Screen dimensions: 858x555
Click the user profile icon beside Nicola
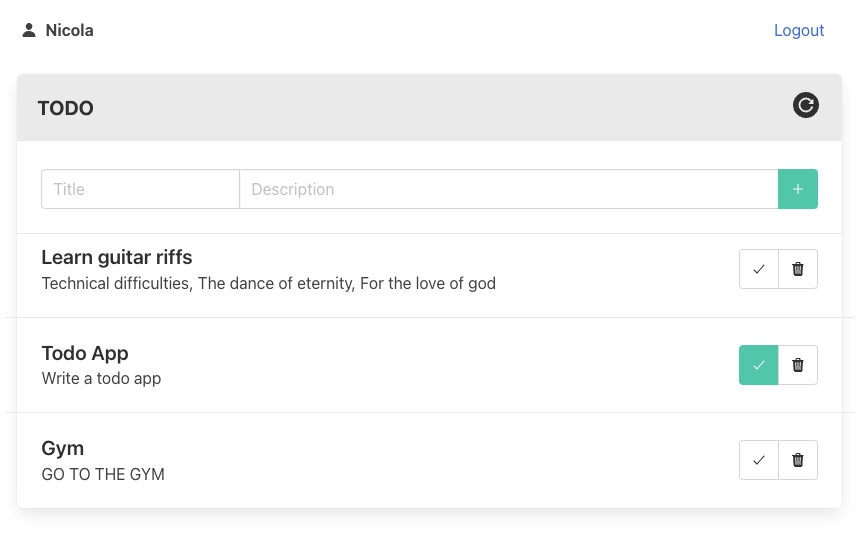pos(29,30)
